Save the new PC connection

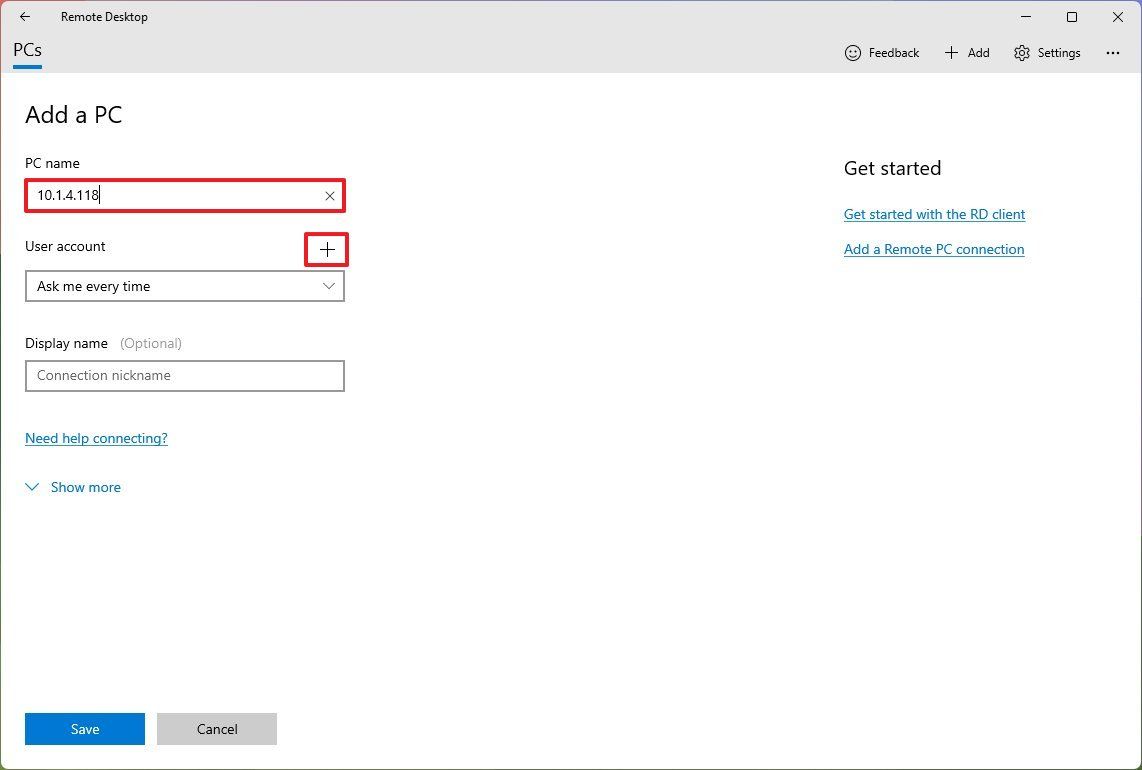pos(84,729)
